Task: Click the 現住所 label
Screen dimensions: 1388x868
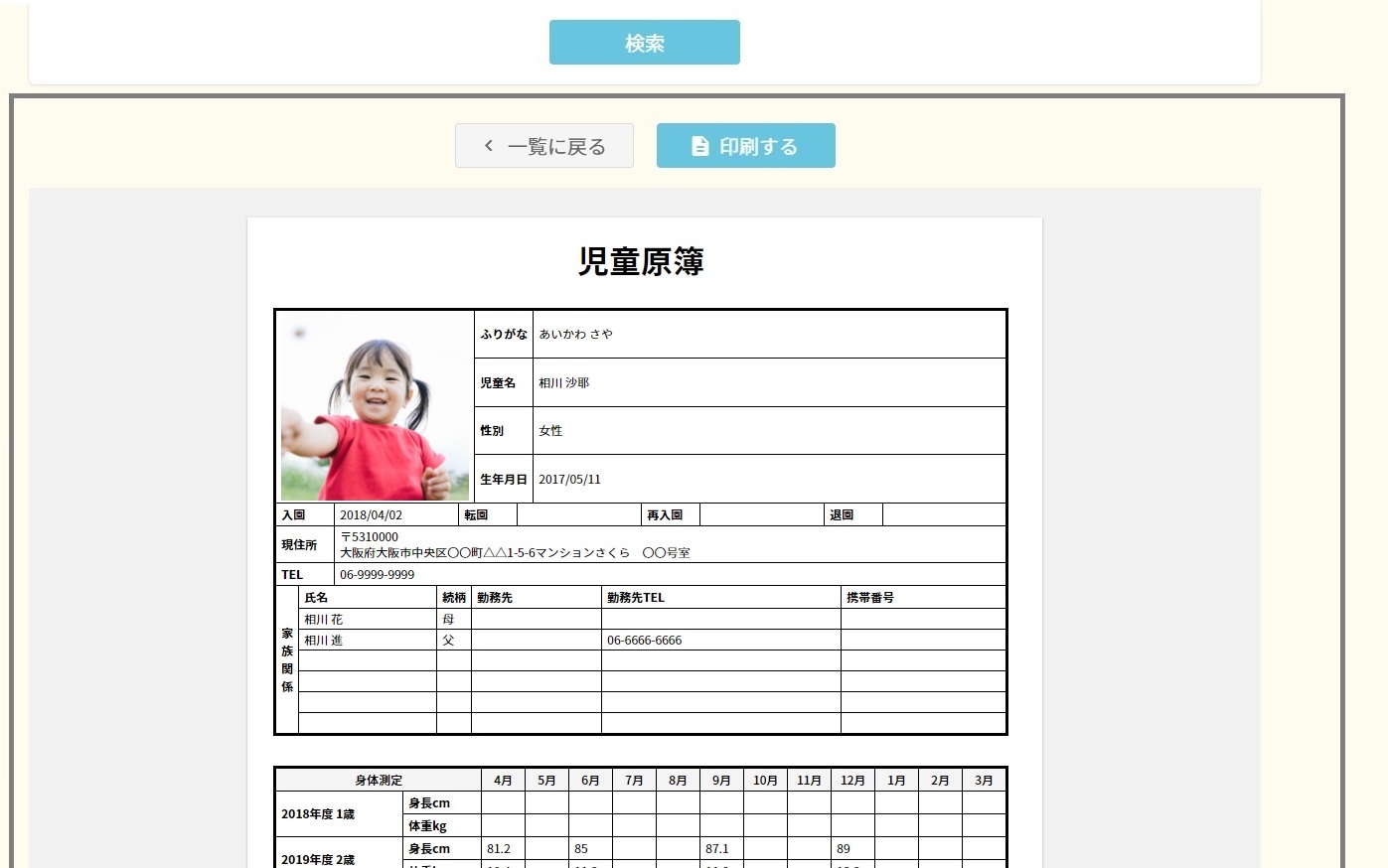Action: [x=299, y=544]
